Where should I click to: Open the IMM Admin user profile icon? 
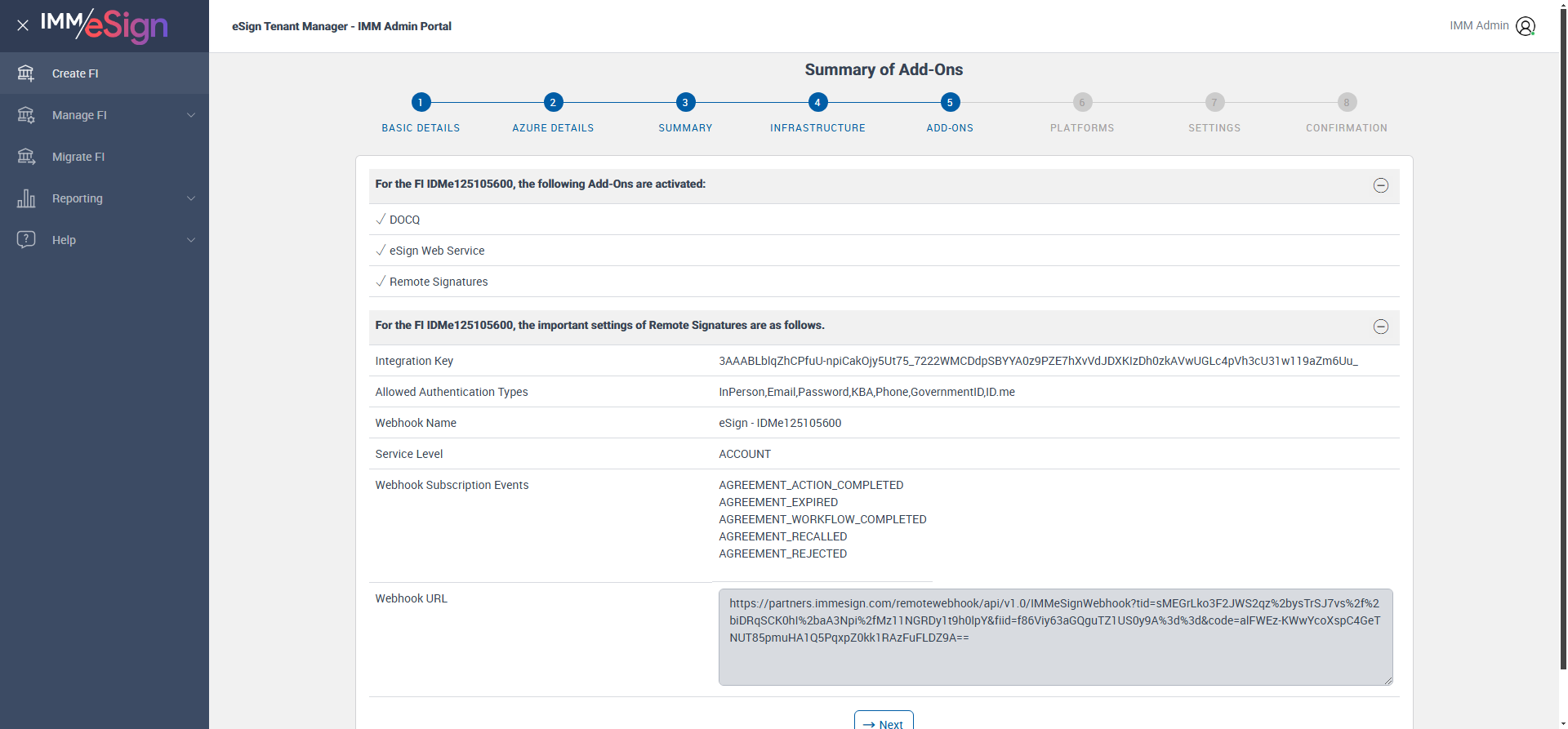[1526, 26]
